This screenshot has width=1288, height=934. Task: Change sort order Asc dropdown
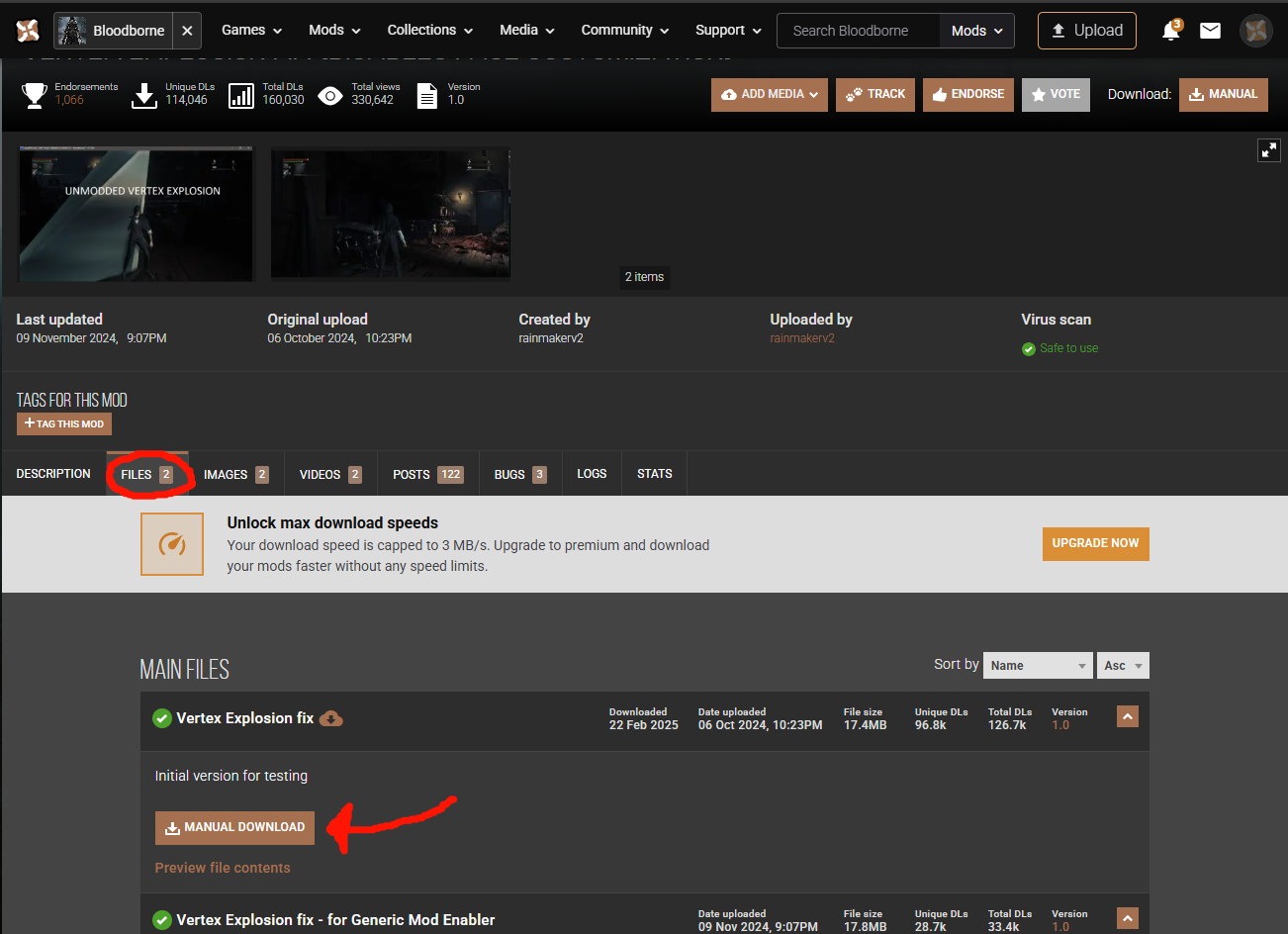tap(1123, 666)
